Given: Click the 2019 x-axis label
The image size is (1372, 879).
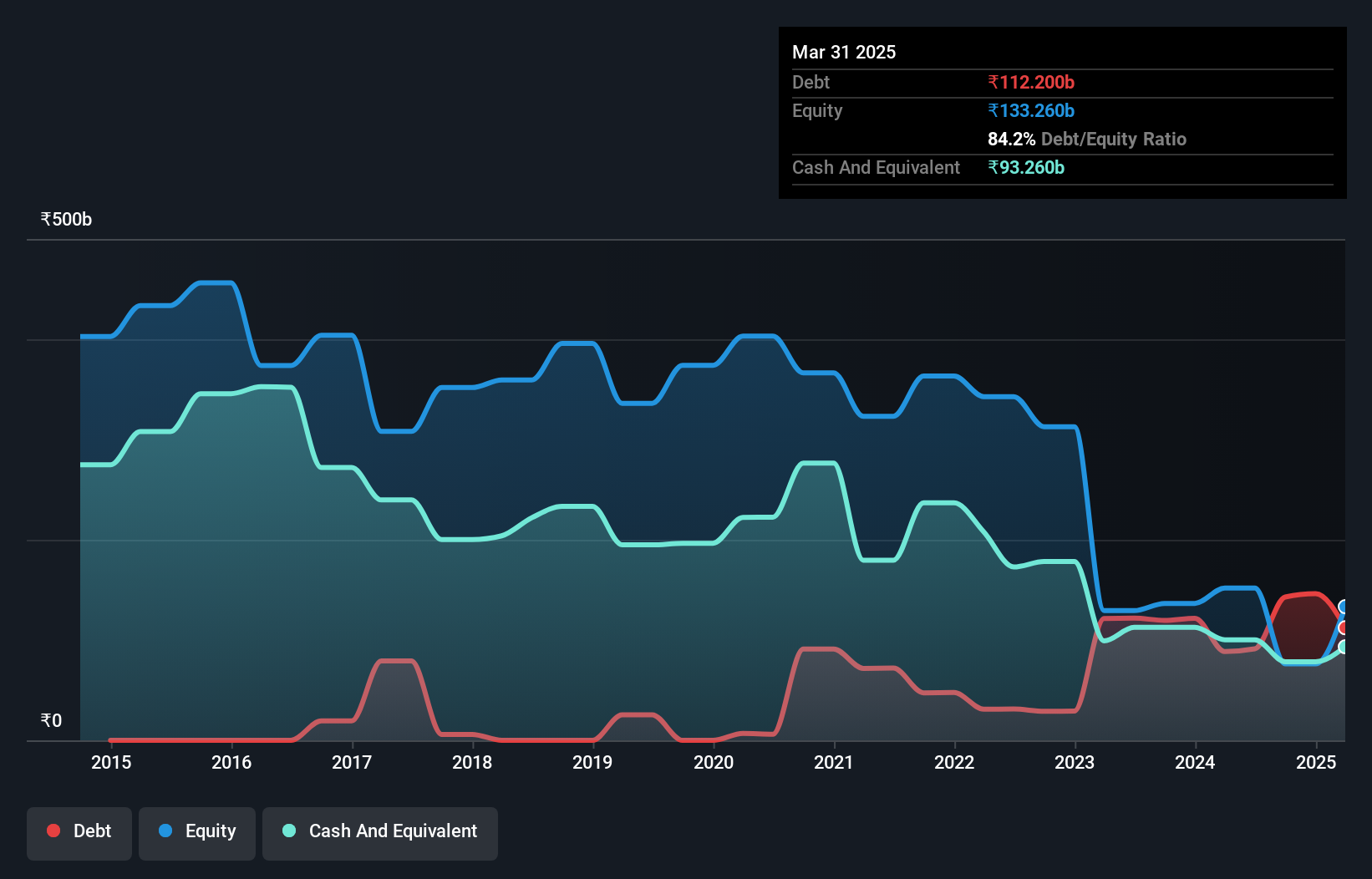Looking at the screenshot, I should tap(592, 762).
